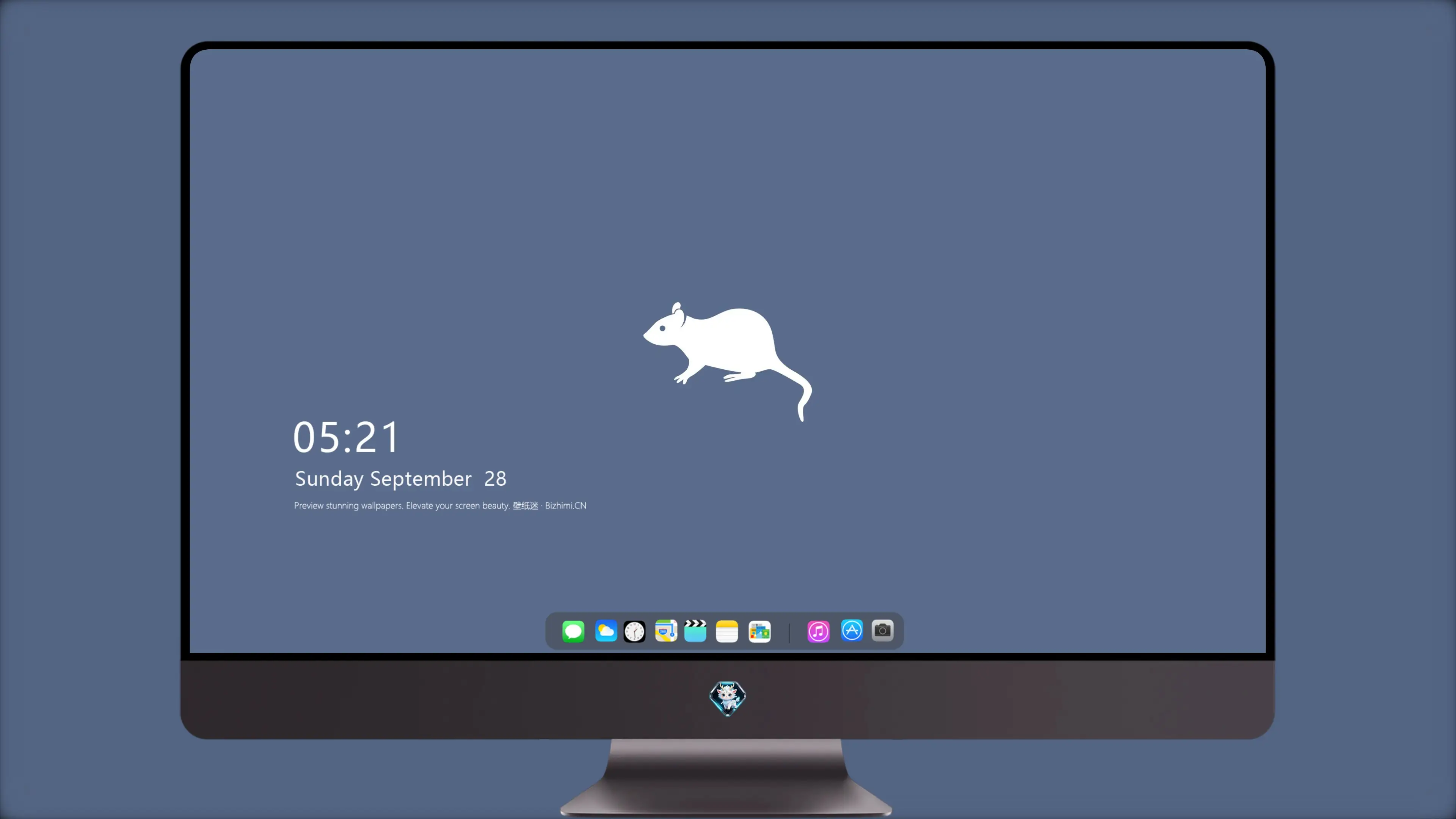Click the Bizhimi.CN text in the caption

(x=566, y=506)
